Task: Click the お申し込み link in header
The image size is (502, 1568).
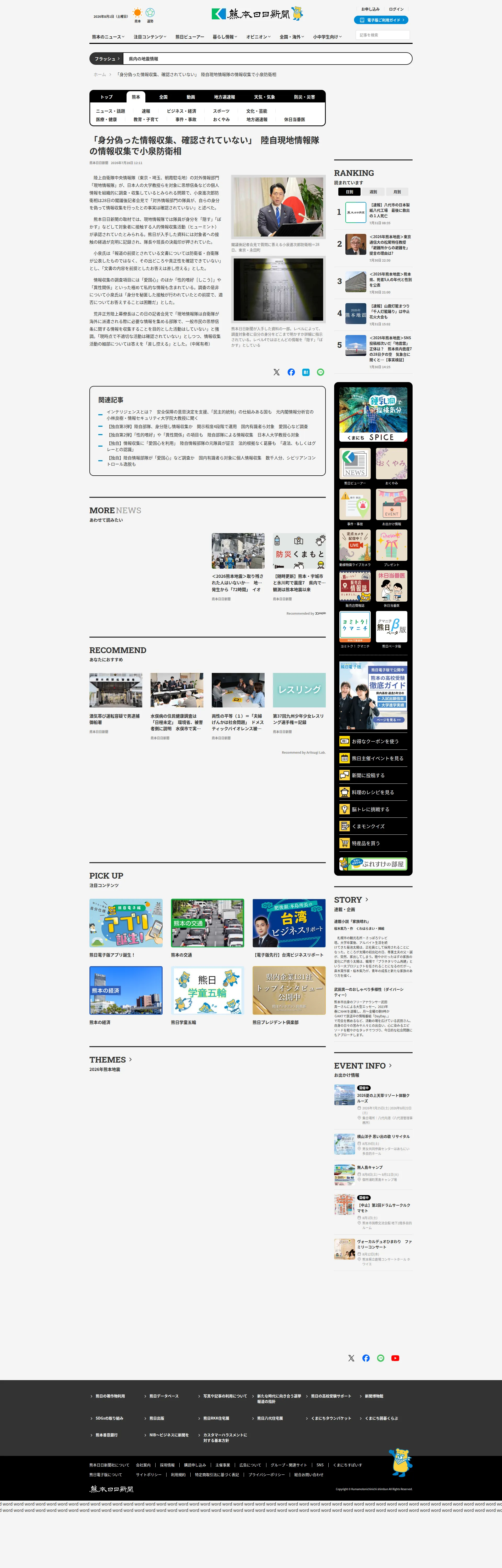Action: (x=370, y=9)
